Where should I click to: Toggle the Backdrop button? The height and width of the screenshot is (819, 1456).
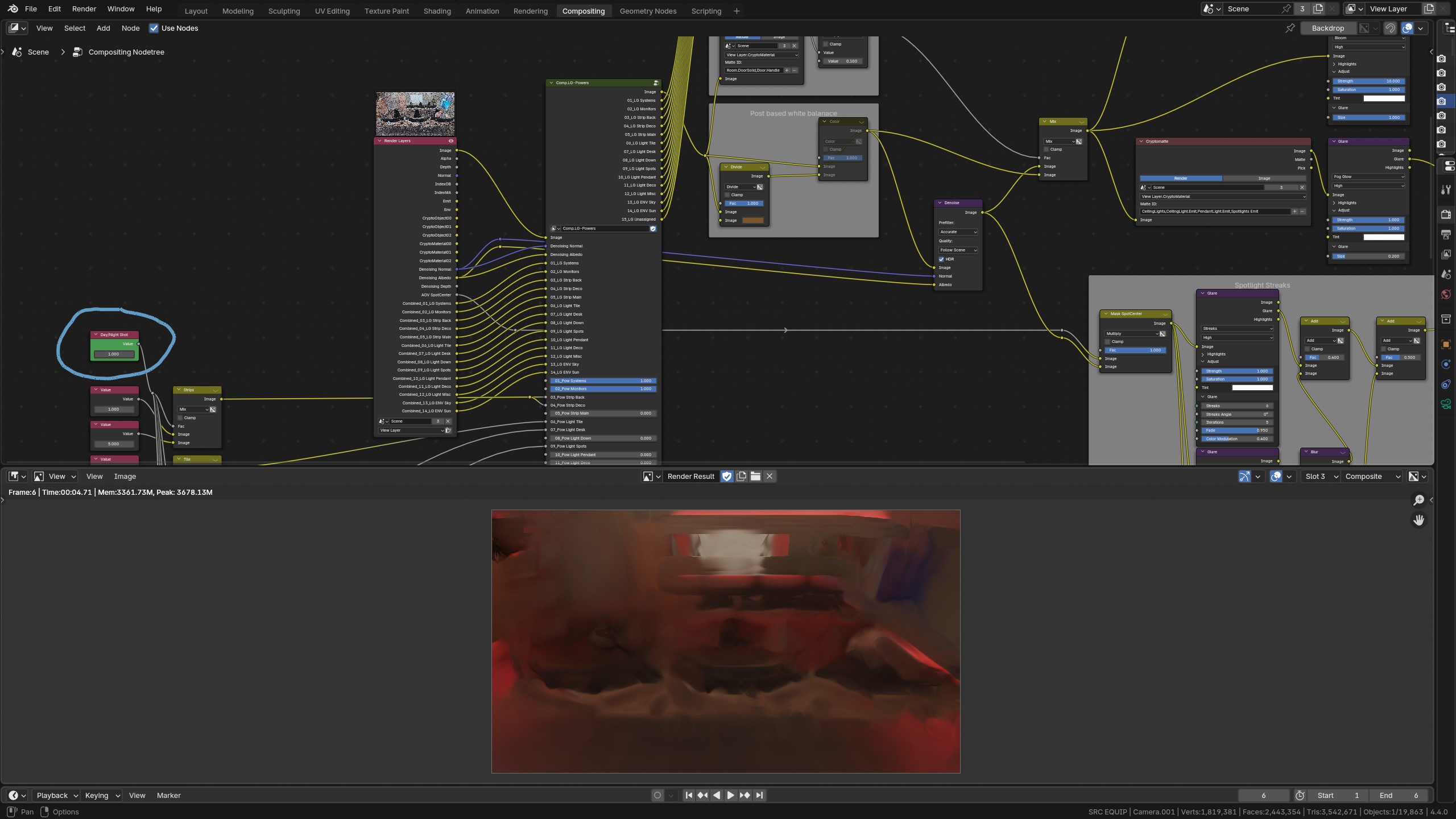[x=1327, y=28]
